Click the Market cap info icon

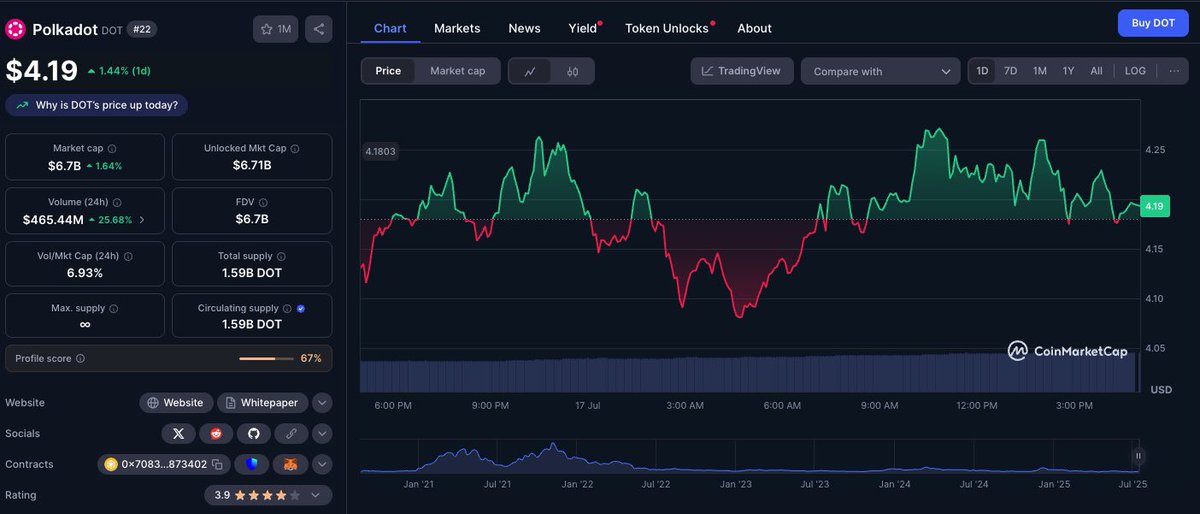[111, 148]
